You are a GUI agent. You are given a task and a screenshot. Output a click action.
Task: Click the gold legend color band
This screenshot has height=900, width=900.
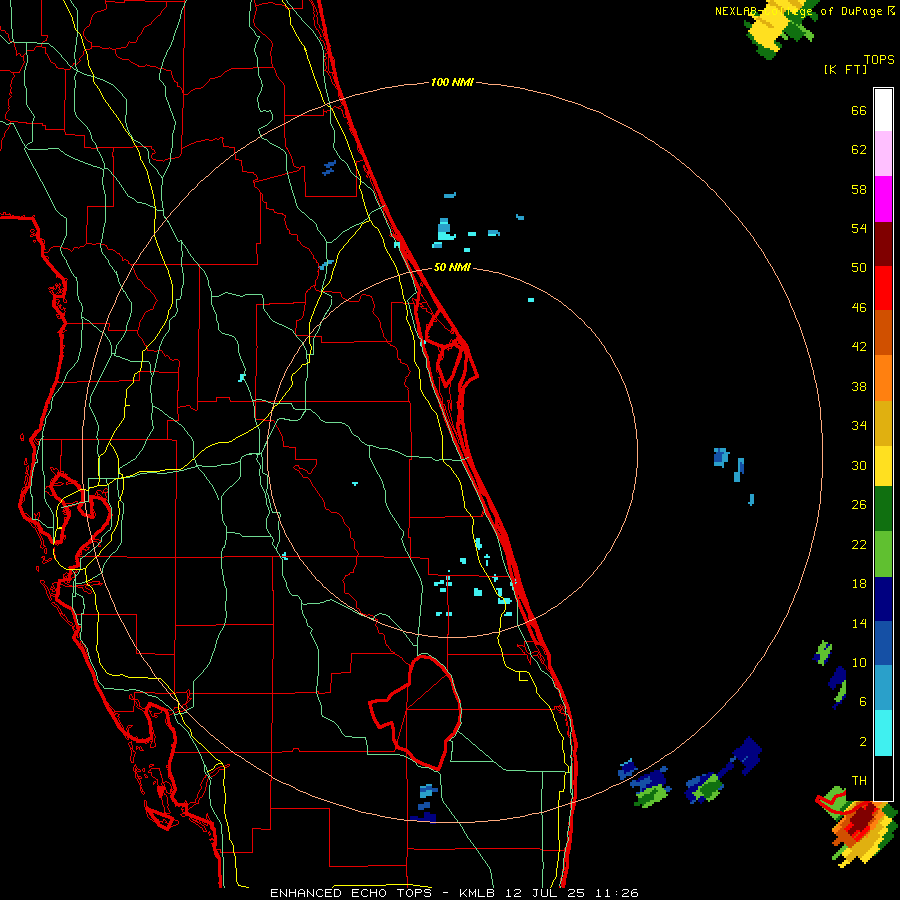pos(883,423)
